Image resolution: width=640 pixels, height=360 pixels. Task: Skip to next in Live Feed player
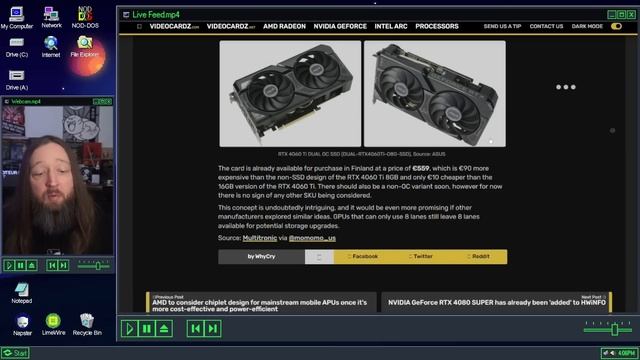click(213, 329)
